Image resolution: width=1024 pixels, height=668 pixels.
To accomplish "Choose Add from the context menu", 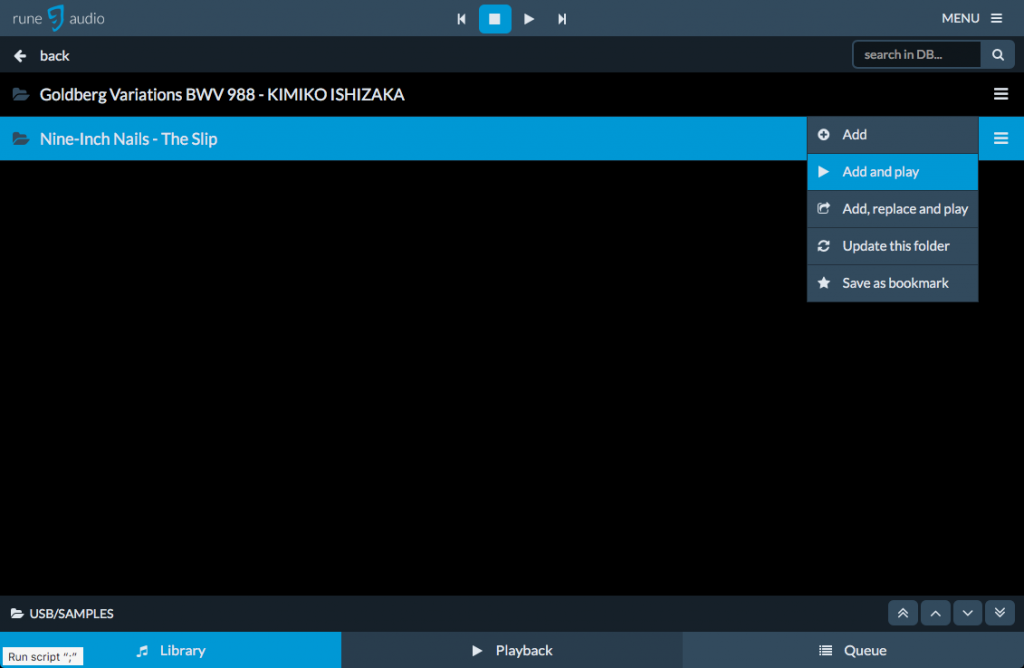I will click(892, 135).
